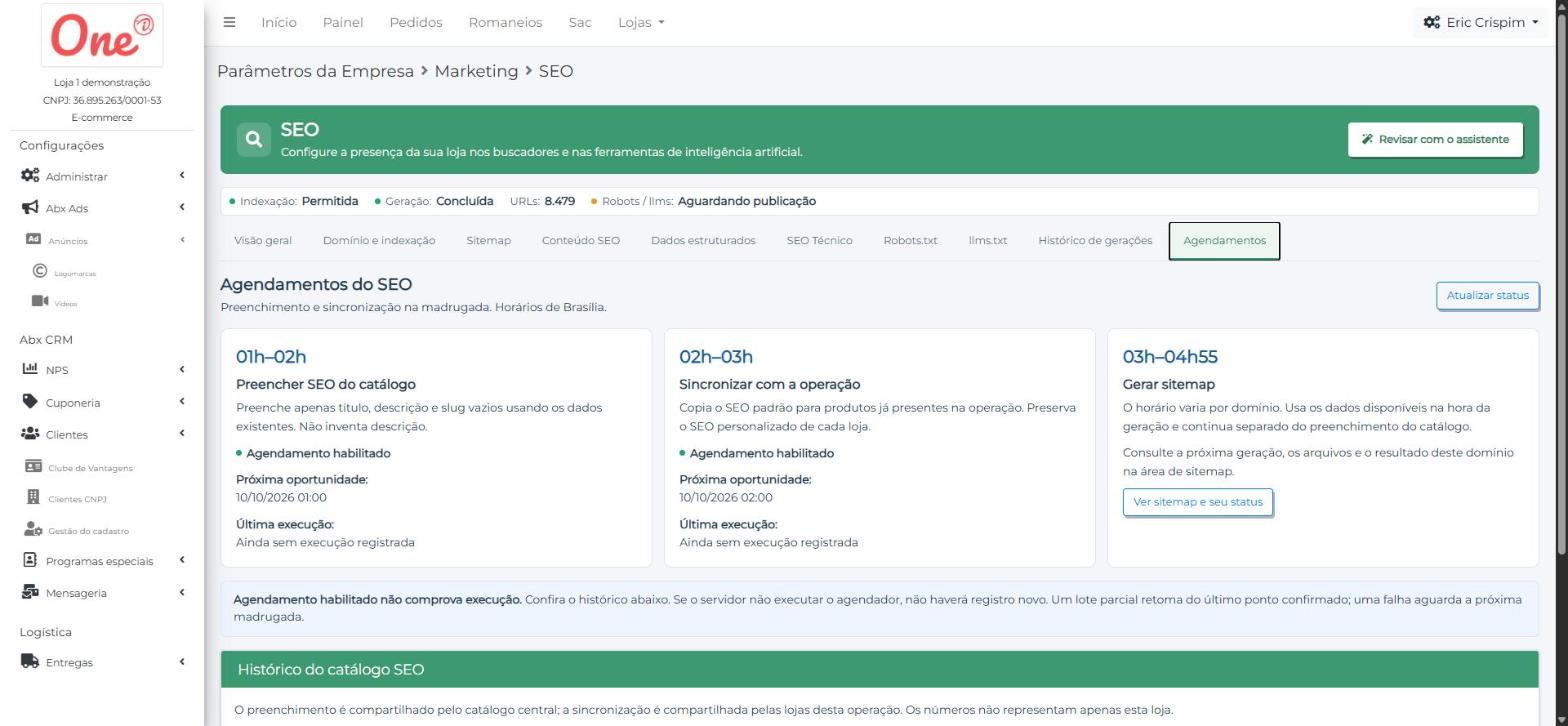Screen dimensions: 1568x726
Task: Open Romaneios from the top navigation
Action: tap(505, 22)
